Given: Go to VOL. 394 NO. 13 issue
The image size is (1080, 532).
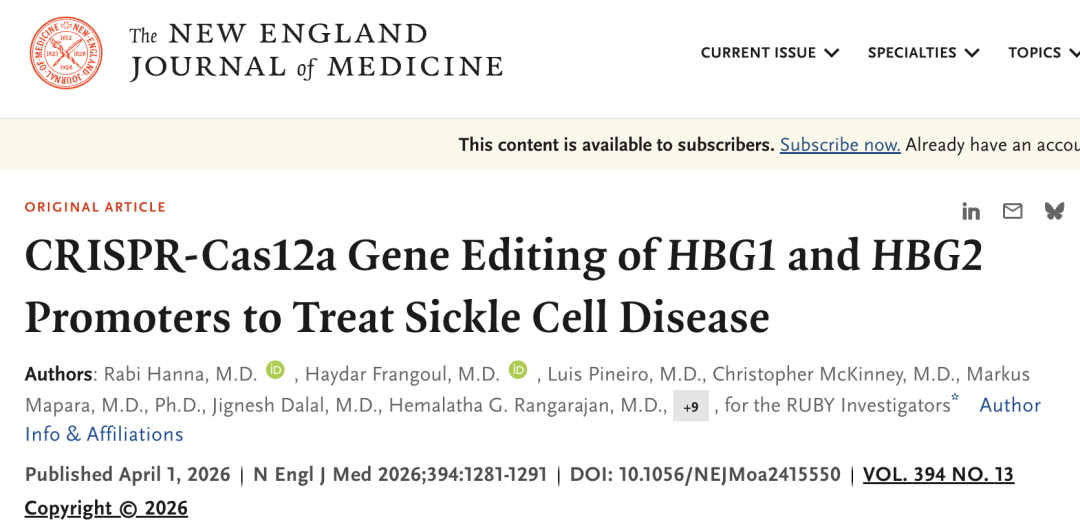Looking at the screenshot, I should coord(938,475).
